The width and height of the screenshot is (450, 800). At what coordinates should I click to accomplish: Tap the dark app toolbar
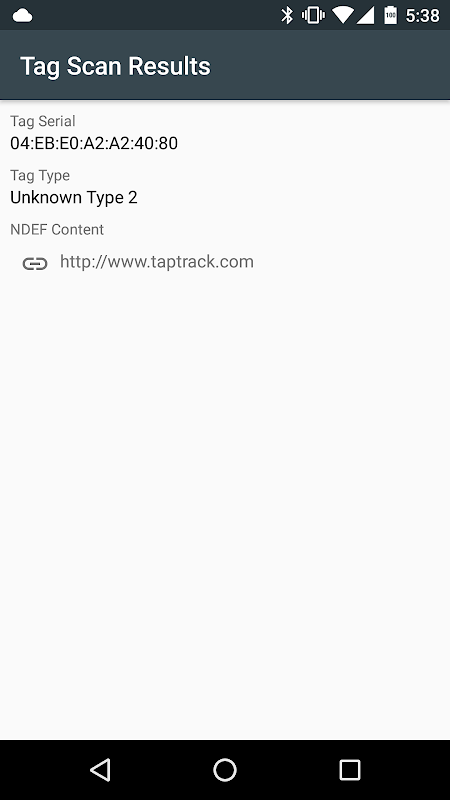point(225,65)
